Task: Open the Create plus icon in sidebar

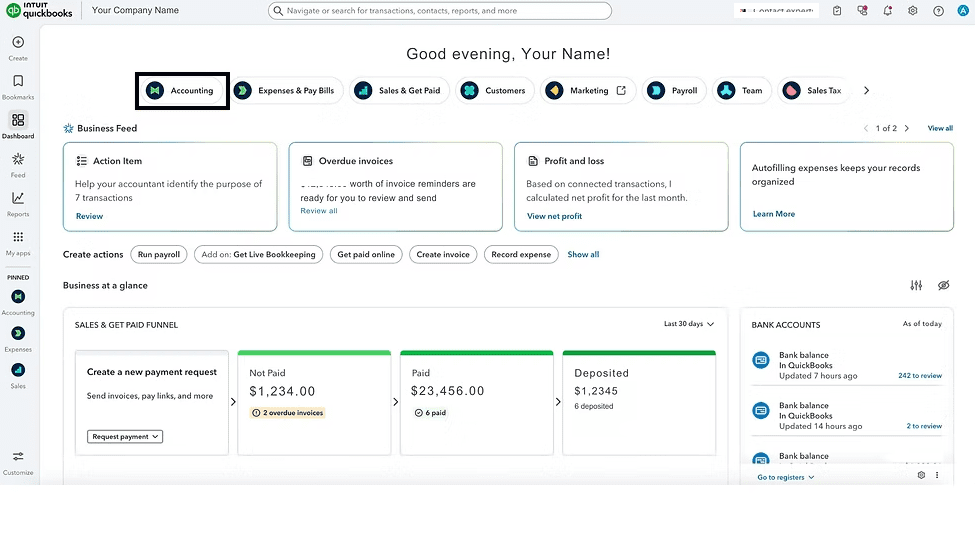Action: 18,42
